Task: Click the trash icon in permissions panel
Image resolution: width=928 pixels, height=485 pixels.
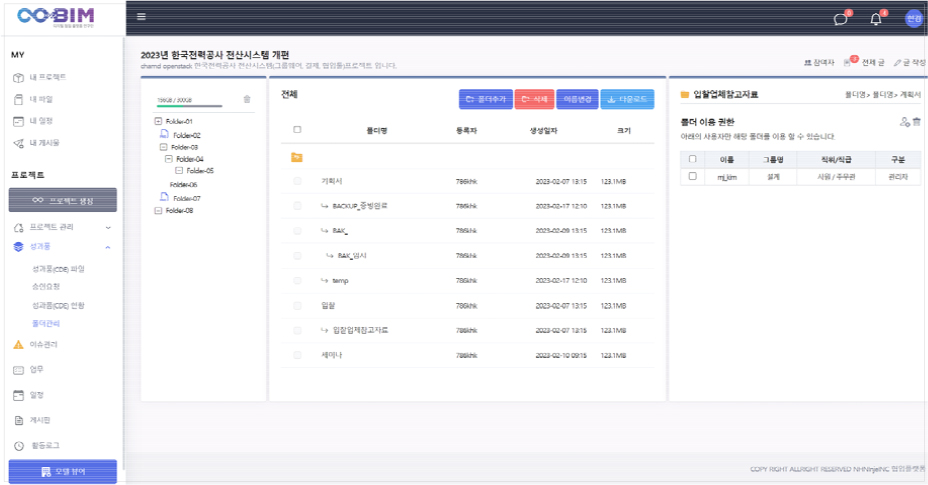Action: [x=917, y=122]
